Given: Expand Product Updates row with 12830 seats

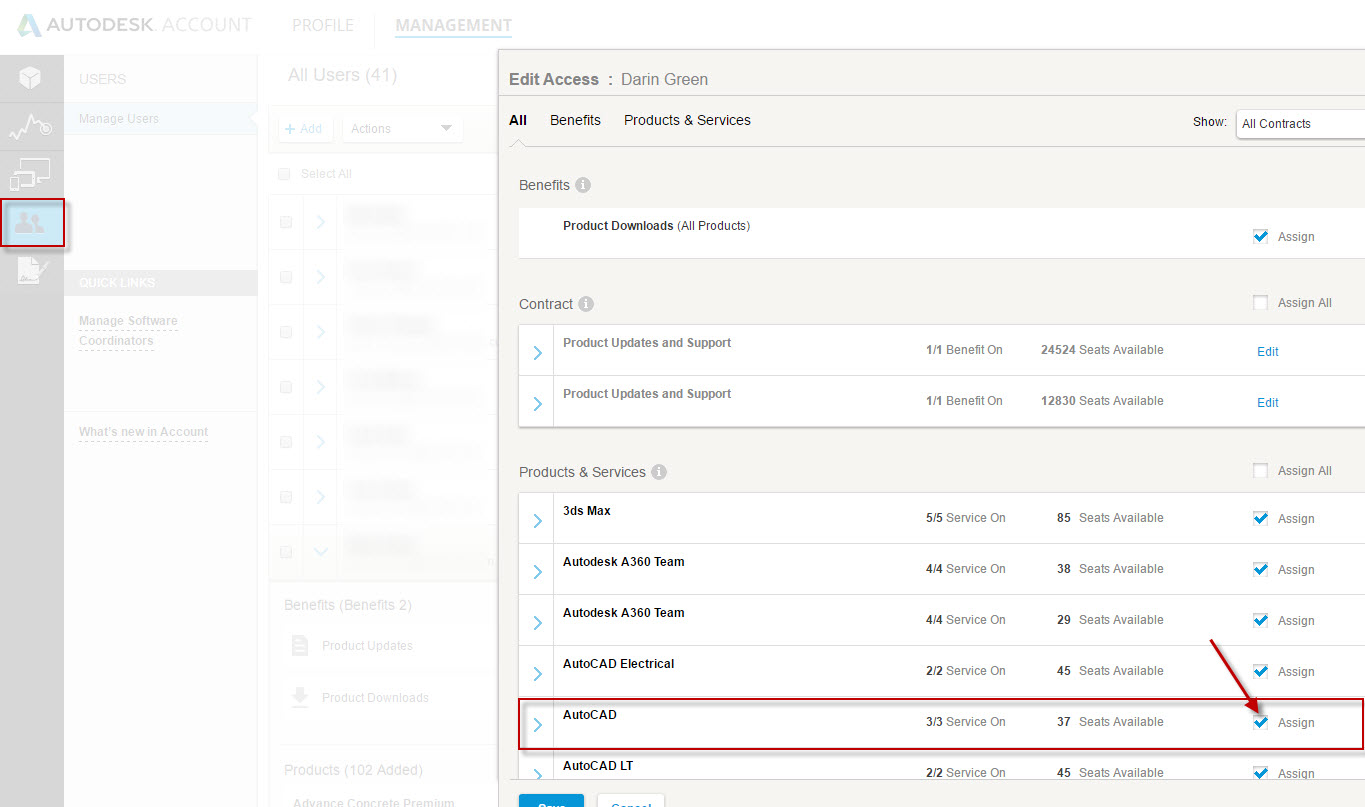Looking at the screenshot, I should [537, 403].
